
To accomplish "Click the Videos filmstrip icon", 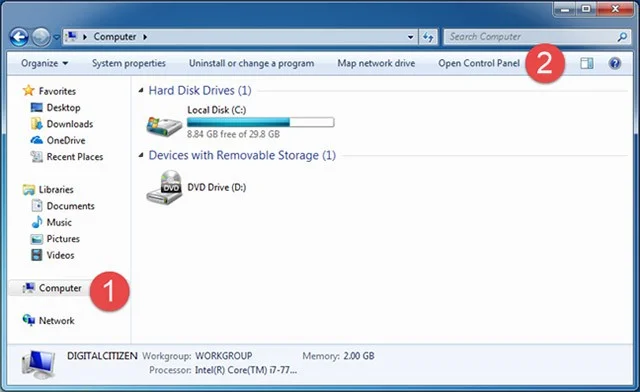I will pos(37,255).
